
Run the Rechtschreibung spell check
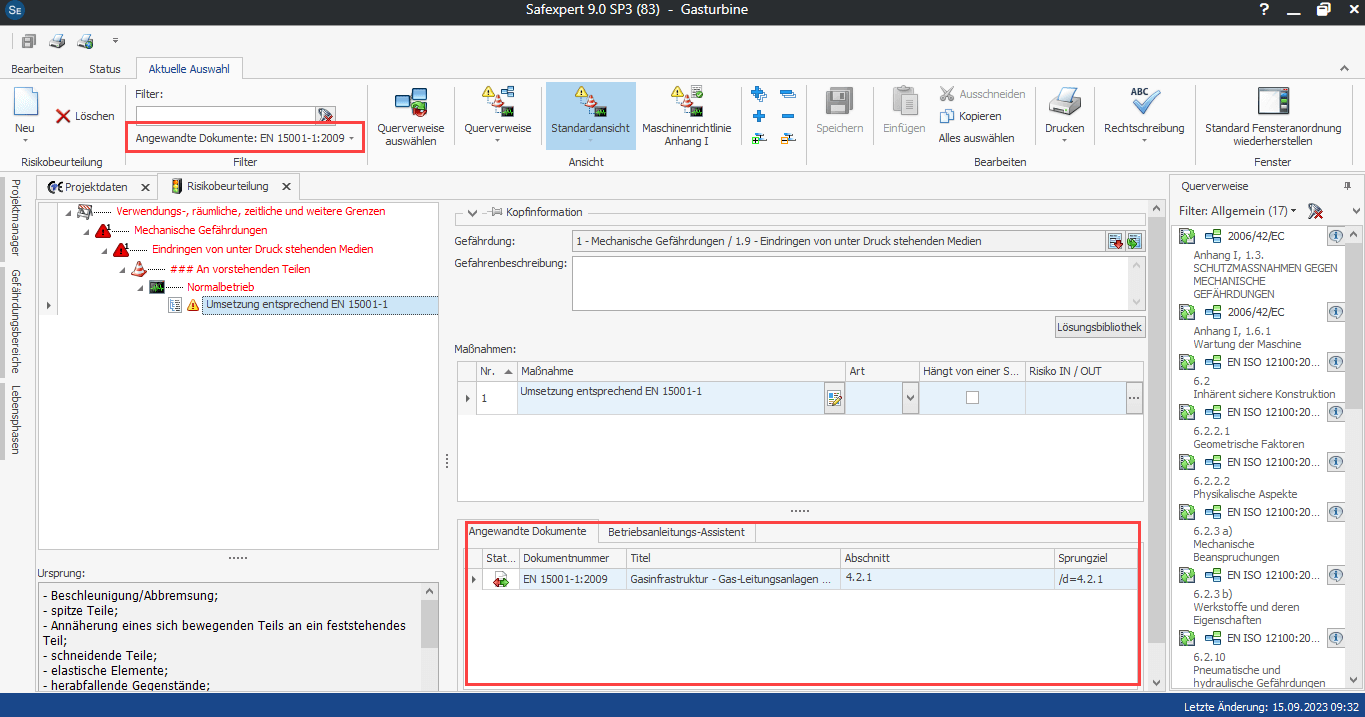(1144, 102)
